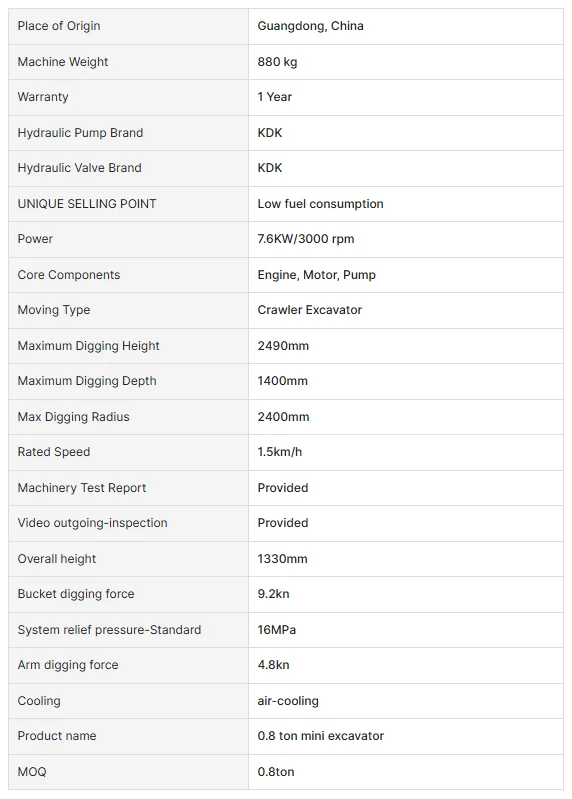Select the Guangdong, China value
Viewport: 572px width, 799px height.
tap(310, 26)
